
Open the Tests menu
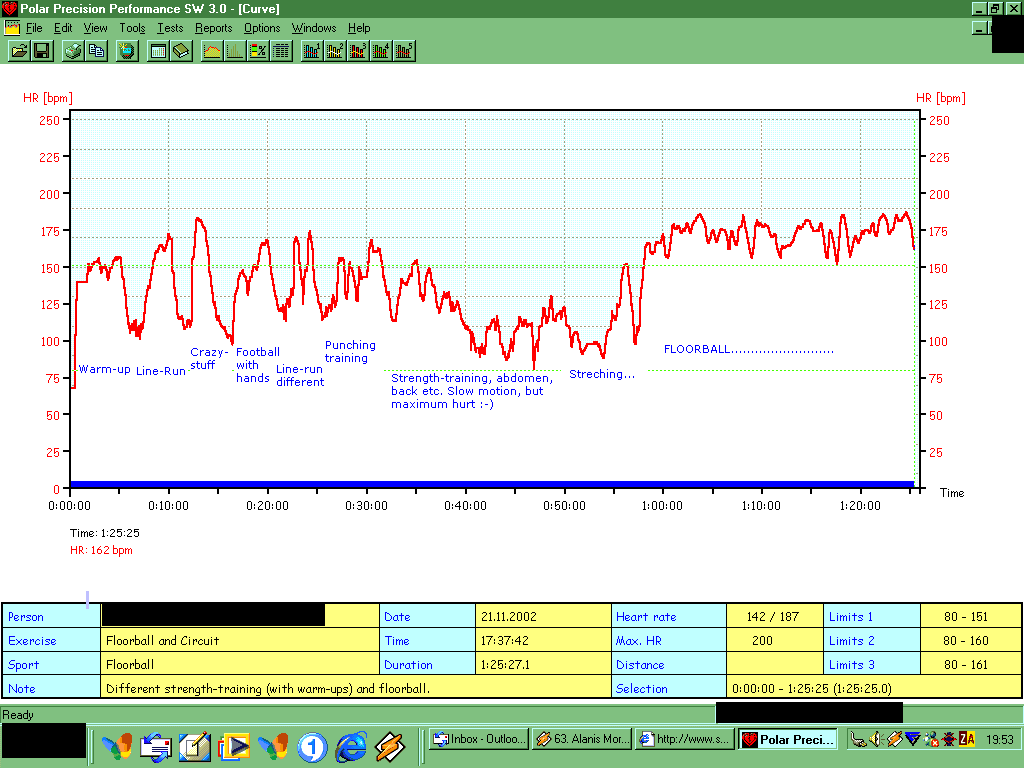(x=169, y=28)
